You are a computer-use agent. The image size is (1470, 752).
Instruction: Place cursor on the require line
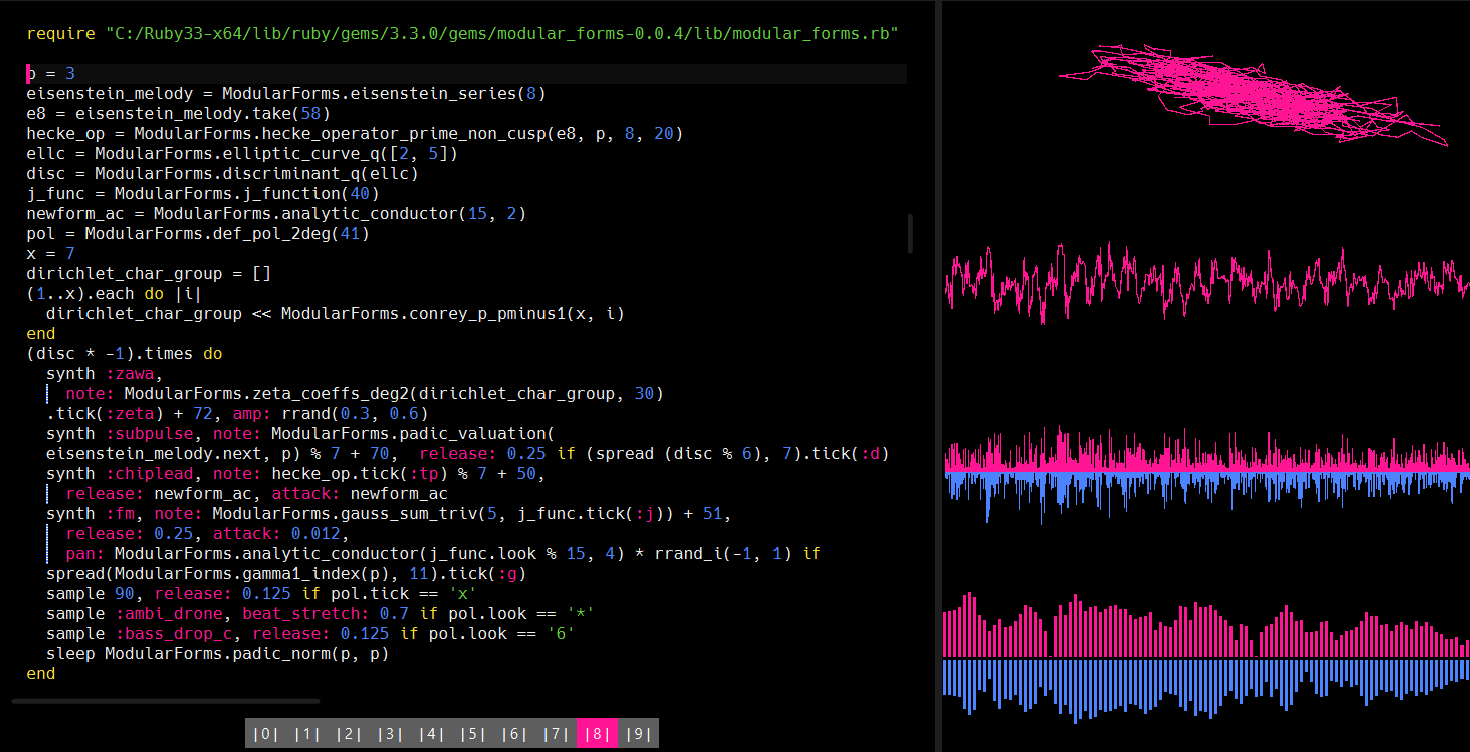pyautogui.click(x=462, y=34)
